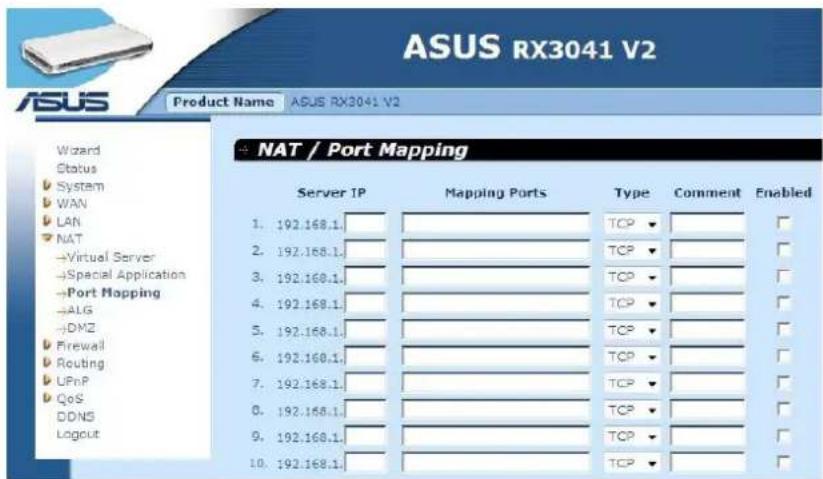Tick the Enabled checkbox for row 10
Viewport: 823px width, 479px height.
tap(783, 463)
